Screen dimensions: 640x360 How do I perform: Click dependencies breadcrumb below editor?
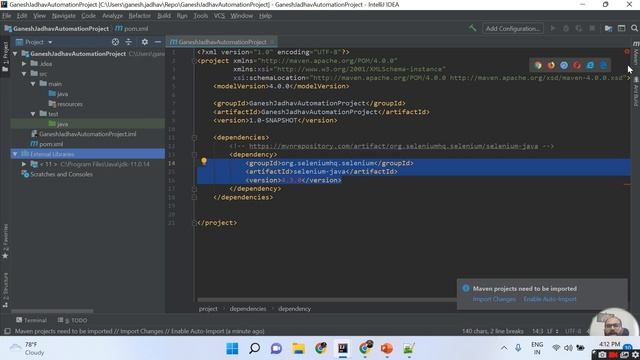(x=248, y=309)
